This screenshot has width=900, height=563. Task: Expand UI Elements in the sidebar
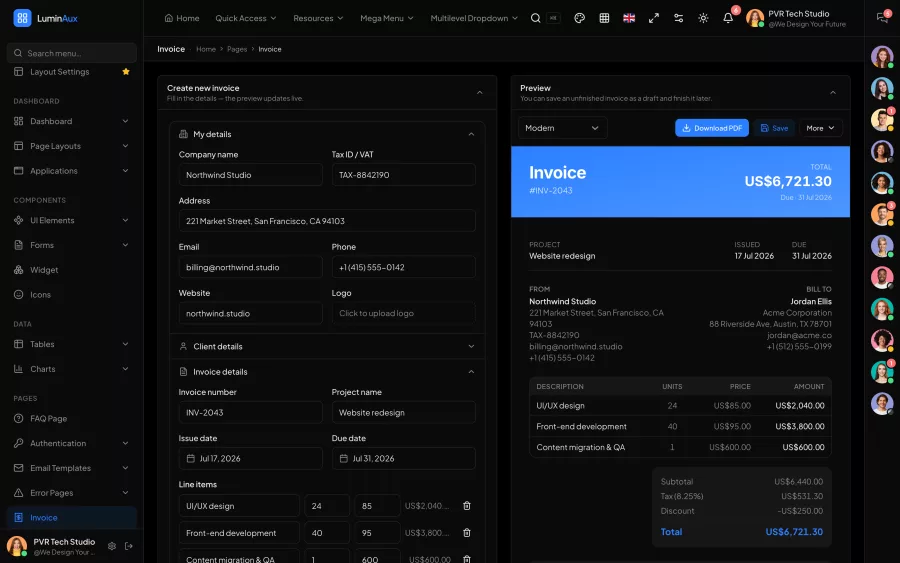pyautogui.click(x=71, y=220)
